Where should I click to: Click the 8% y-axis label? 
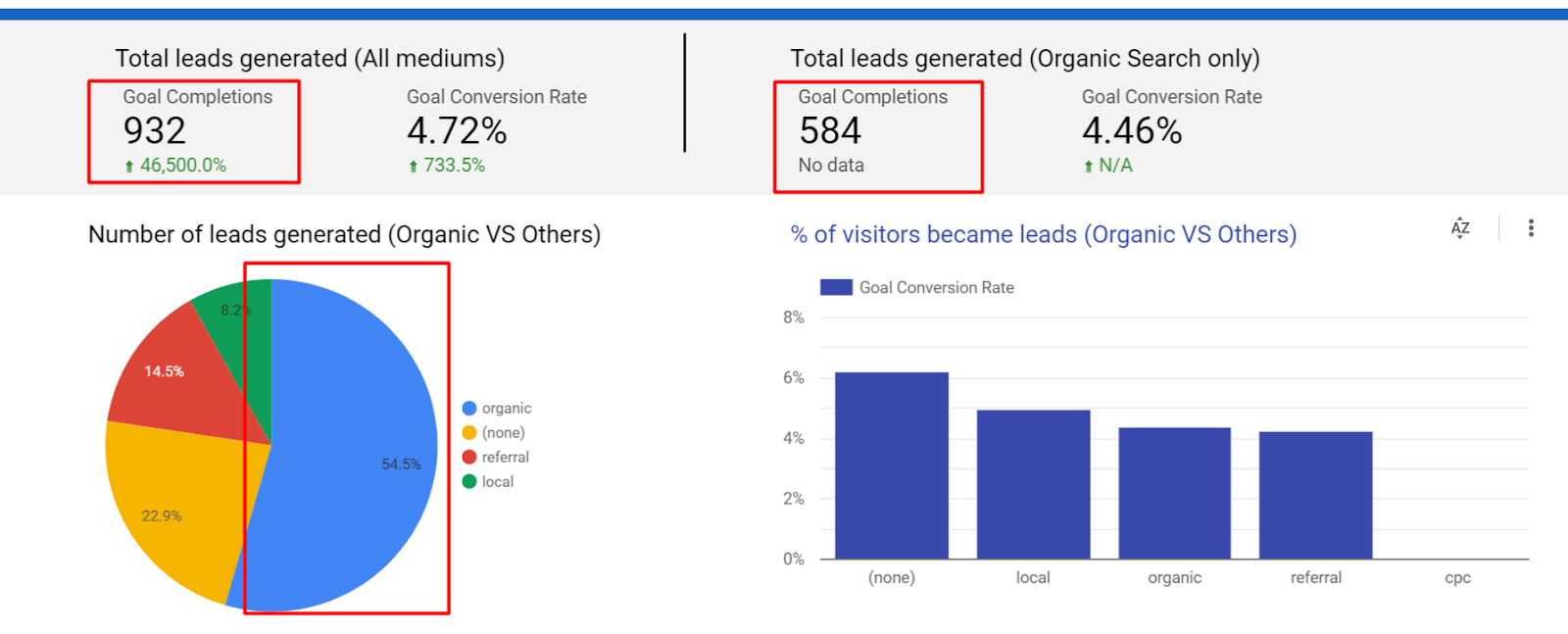[794, 317]
